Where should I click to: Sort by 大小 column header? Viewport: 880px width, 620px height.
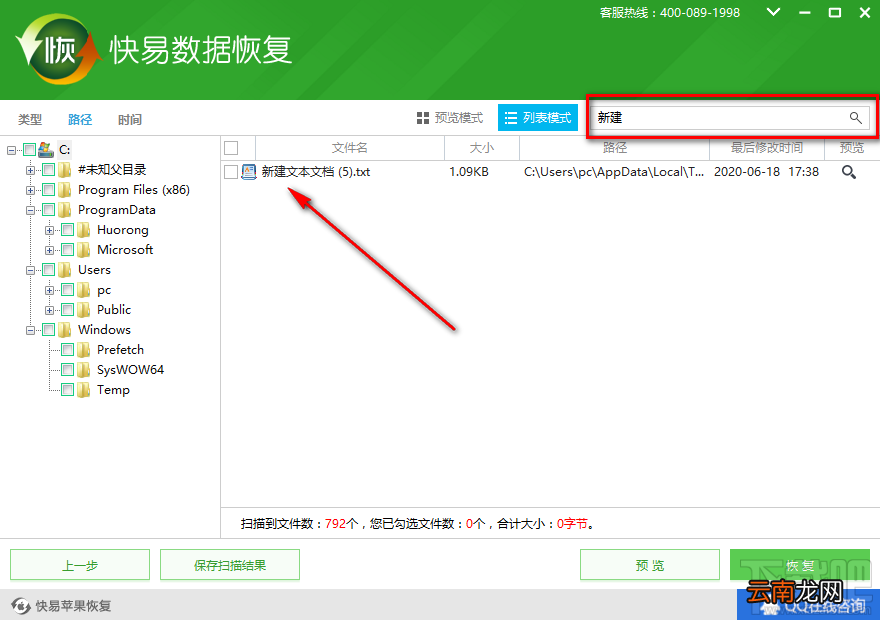tap(482, 148)
